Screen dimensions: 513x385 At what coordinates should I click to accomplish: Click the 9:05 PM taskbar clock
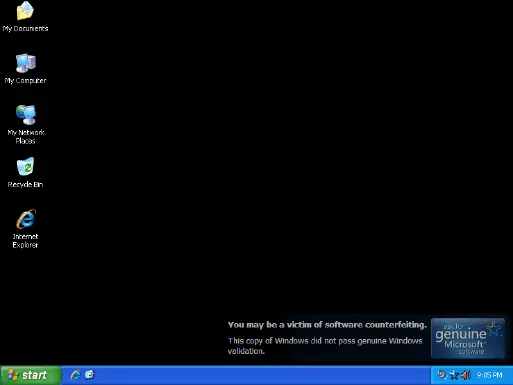[x=489, y=375]
